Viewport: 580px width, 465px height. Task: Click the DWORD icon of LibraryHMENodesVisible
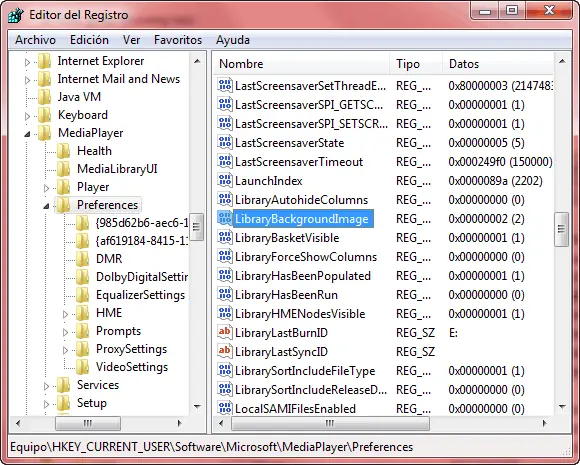pos(225,313)
